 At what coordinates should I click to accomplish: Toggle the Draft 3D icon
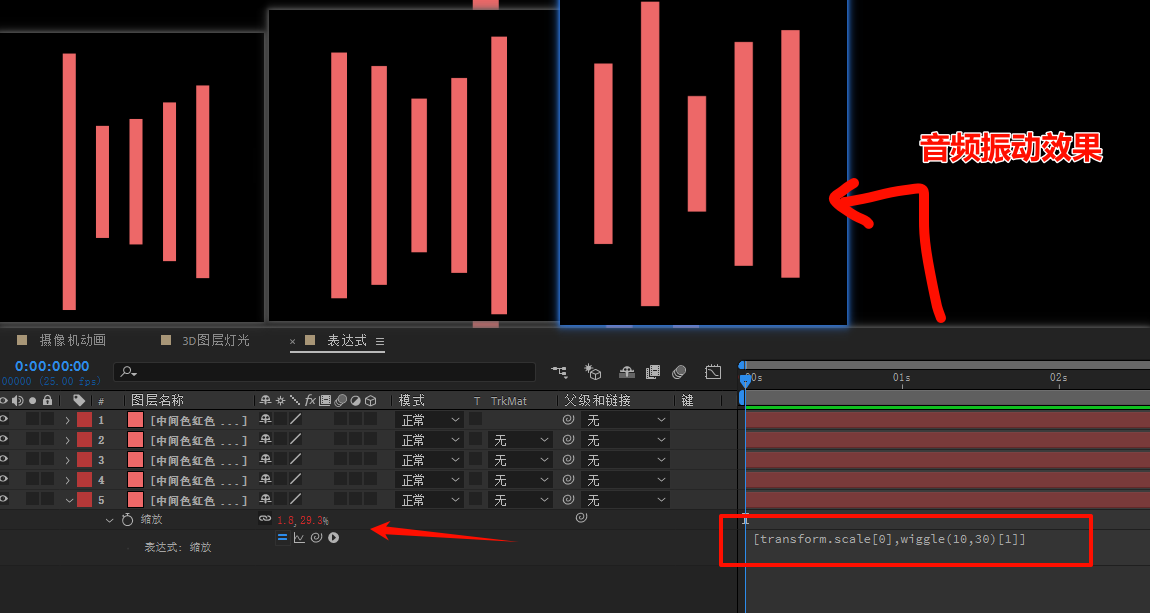coord(593,372)
